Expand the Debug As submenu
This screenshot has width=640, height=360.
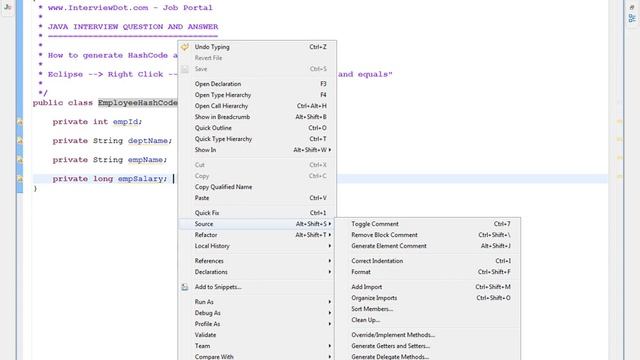pyautogui.click(x=257, y=313)
